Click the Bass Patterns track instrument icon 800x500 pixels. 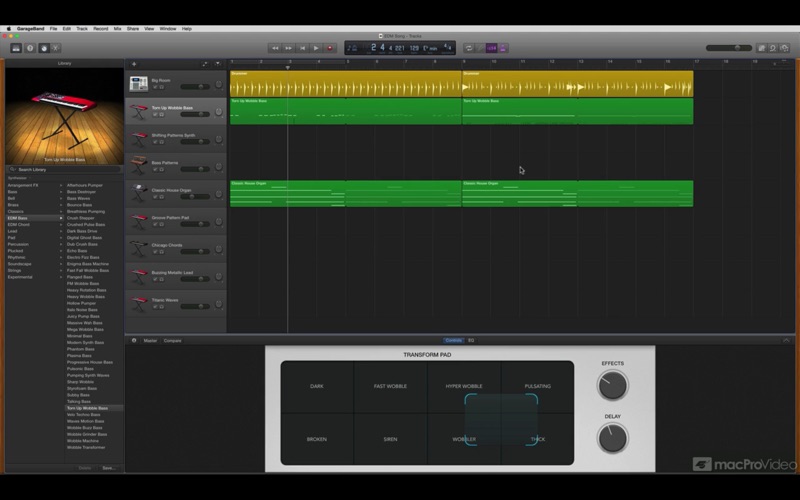pos(138,166)
